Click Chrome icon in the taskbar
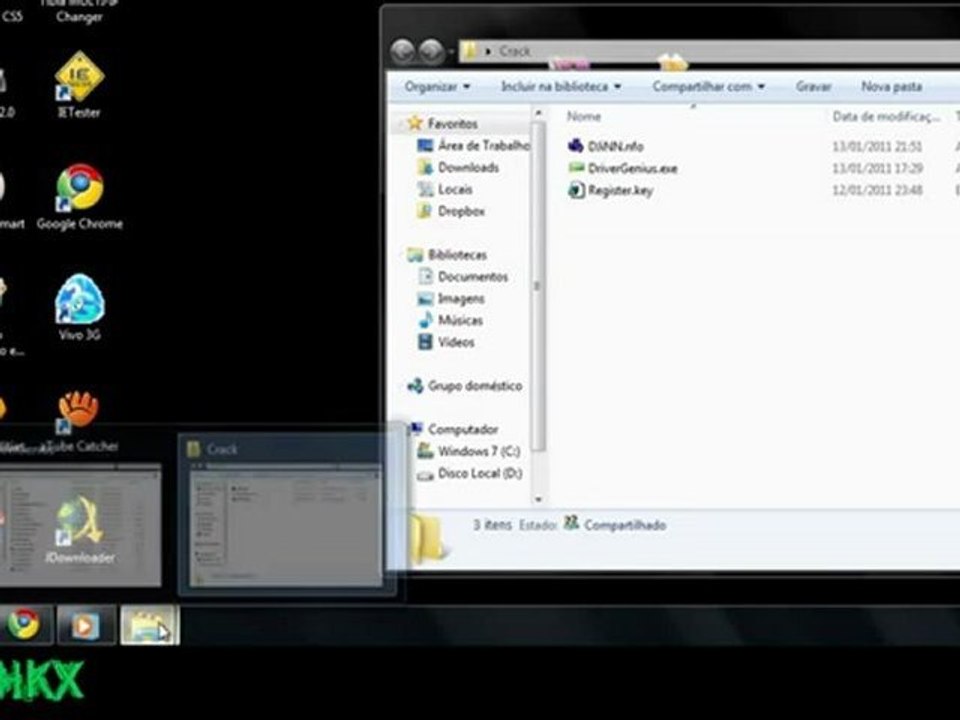960x720 pixels. (24, 624)
